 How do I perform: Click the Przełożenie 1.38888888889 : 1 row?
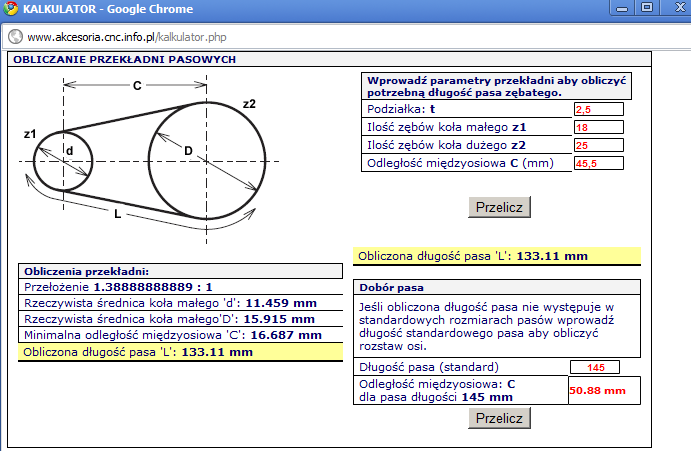180,287
